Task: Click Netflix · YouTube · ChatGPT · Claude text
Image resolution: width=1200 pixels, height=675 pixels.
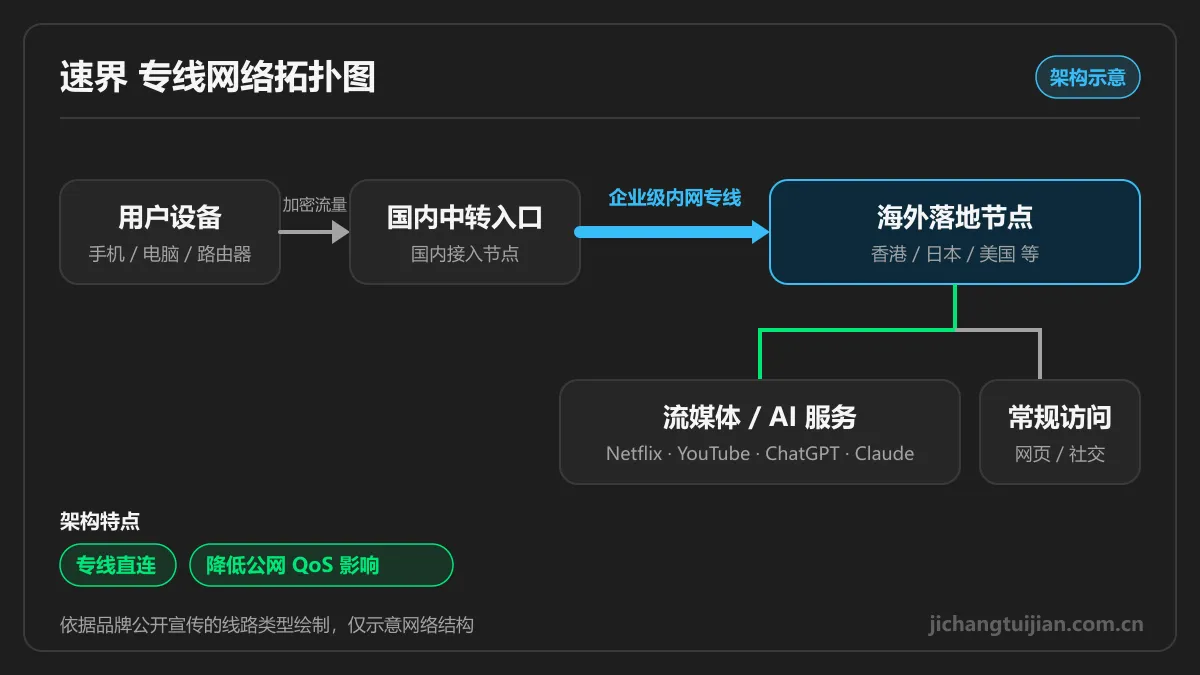Action: coord(760,454)
